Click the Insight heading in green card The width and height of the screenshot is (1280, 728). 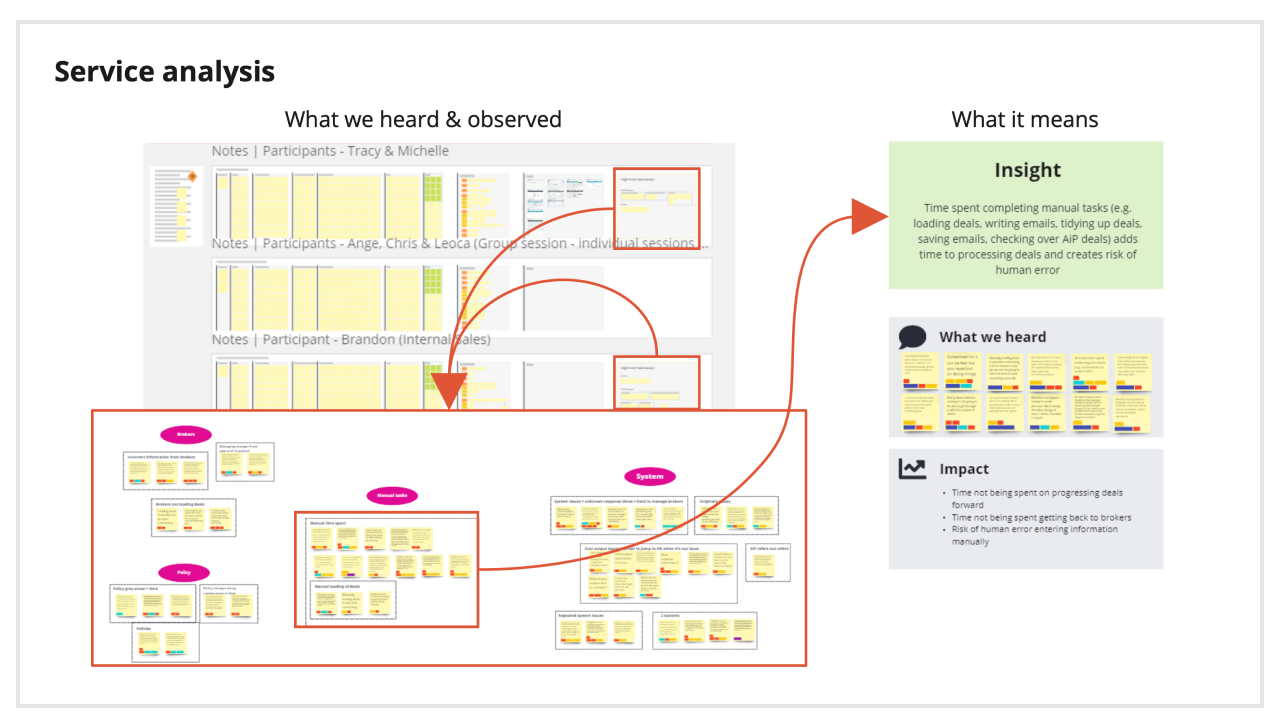(x=1027, y=170)
